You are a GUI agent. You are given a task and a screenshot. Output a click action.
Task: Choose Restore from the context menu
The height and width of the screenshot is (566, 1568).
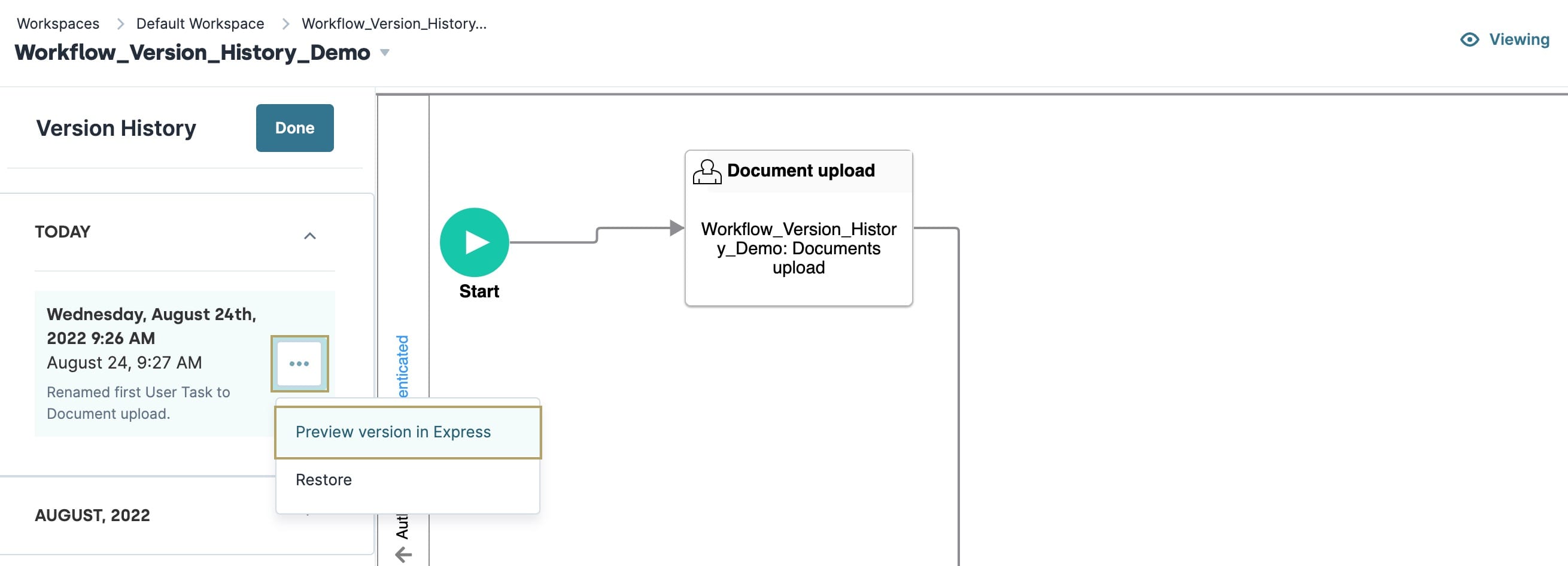(408, 480)
